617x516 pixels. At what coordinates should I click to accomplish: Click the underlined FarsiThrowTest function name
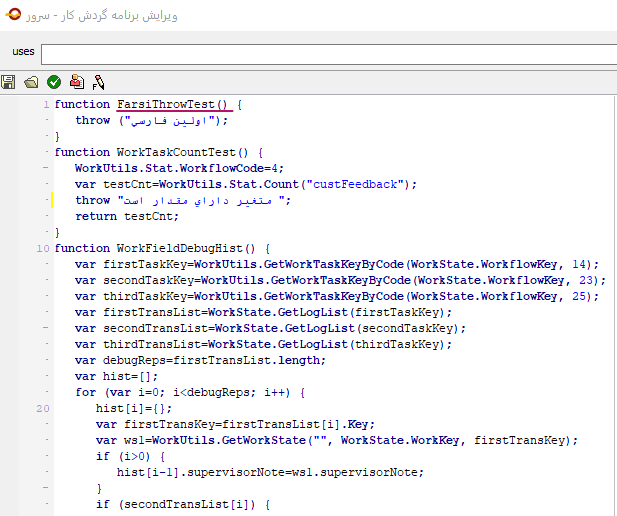[x=173, y=104]
